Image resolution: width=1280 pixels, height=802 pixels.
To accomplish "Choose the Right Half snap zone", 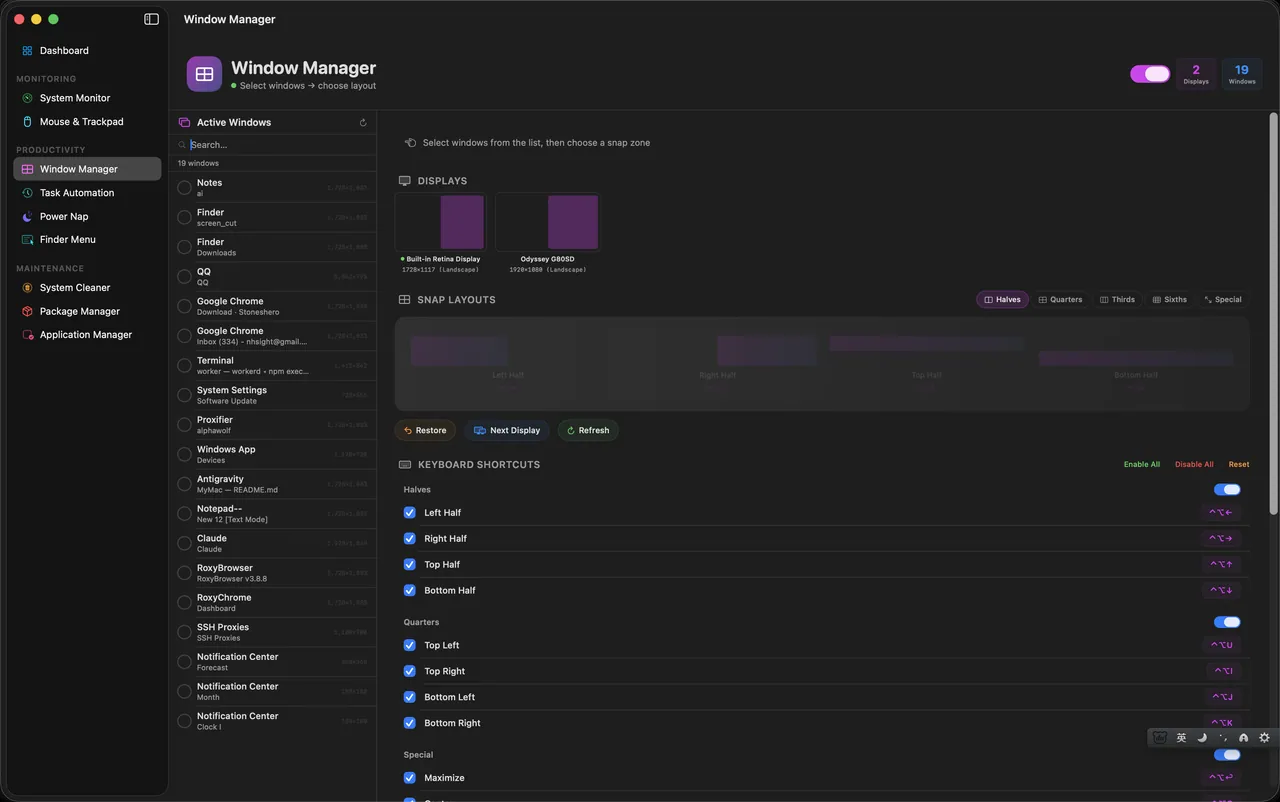I will (717, 363).
